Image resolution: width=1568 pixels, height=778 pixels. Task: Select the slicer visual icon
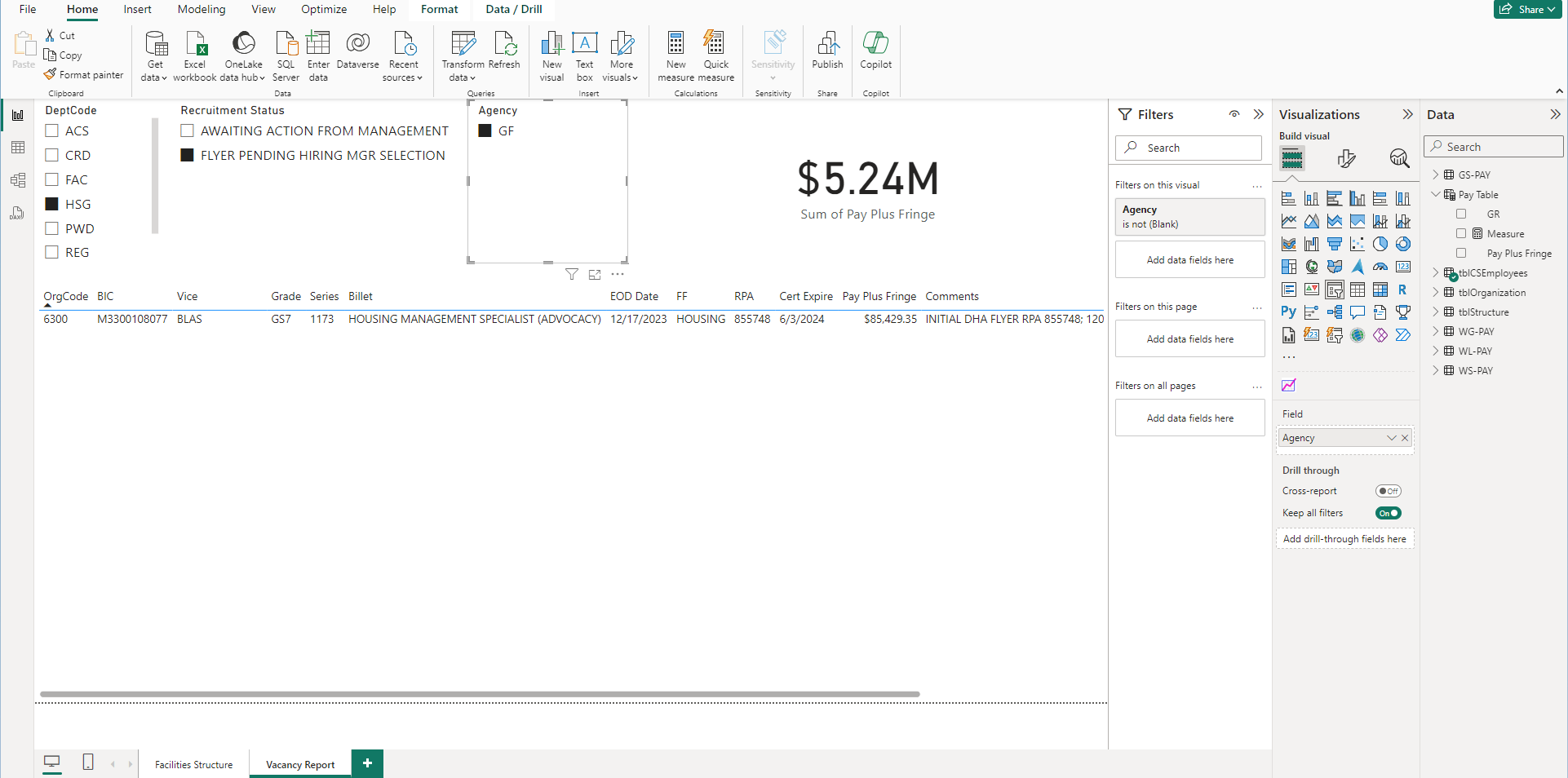pyautogui.click(x=1334, y=290)
